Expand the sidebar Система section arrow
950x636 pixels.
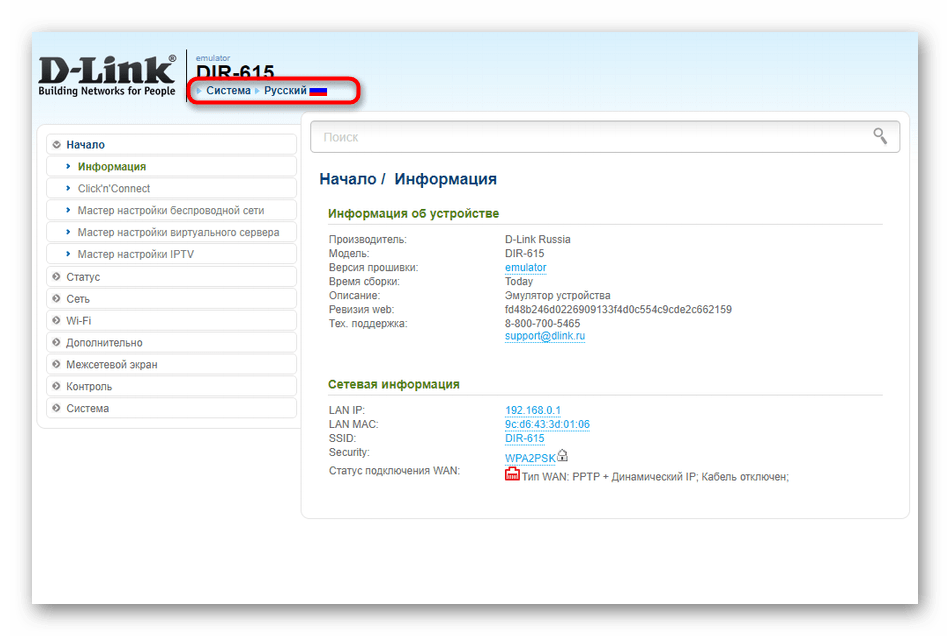coord(56,408)
